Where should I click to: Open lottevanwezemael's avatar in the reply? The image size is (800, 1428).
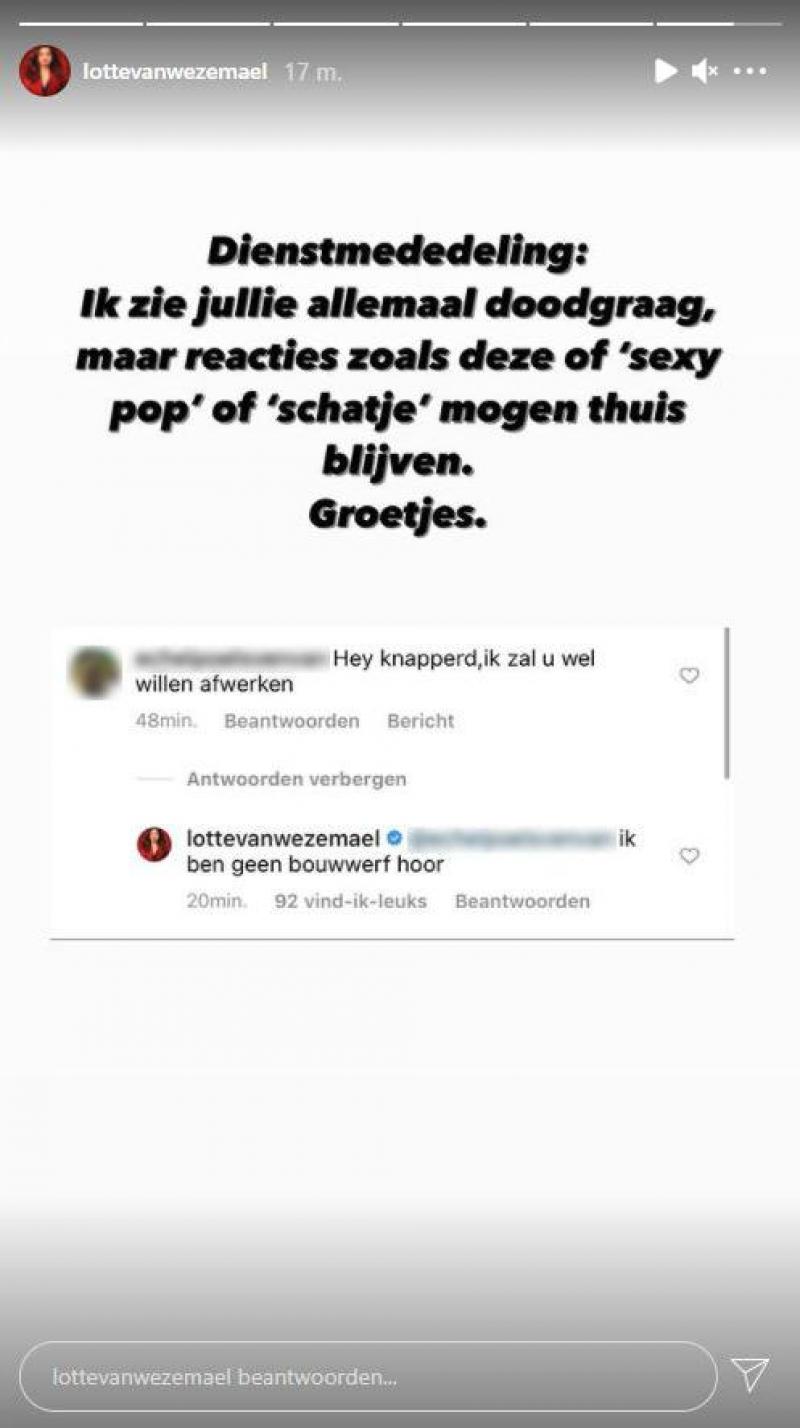point(154,844)
